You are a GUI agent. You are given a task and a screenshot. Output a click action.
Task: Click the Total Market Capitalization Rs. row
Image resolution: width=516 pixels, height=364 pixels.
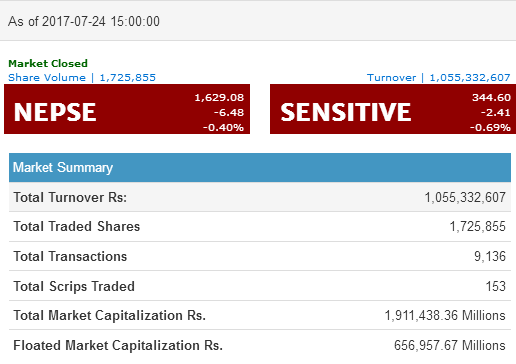point(260,315)
